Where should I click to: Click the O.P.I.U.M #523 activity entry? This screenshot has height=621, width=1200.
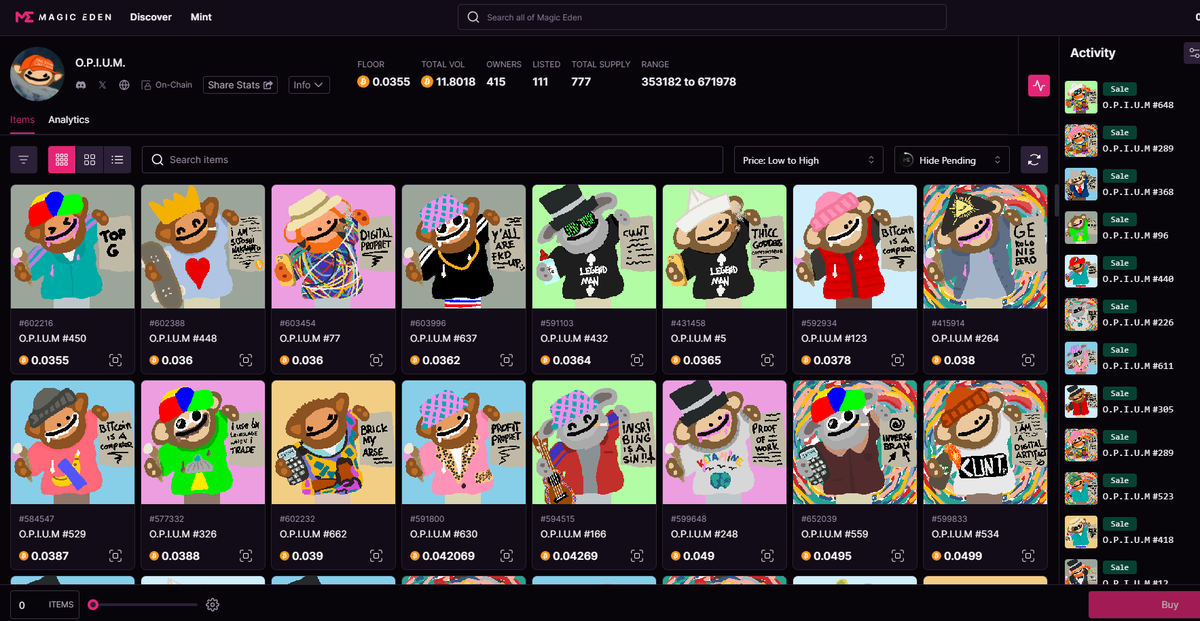coord(1130,489)
